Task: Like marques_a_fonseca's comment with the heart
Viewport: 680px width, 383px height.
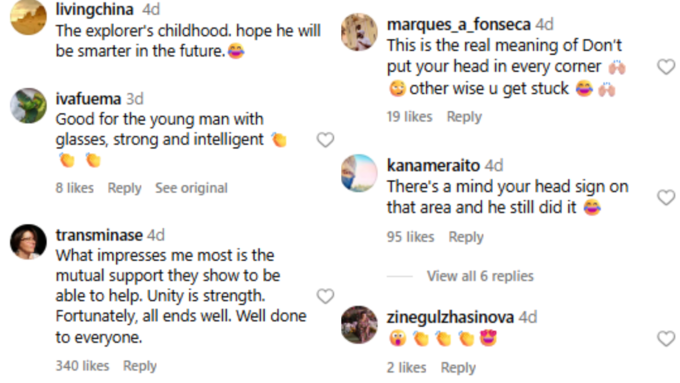Action: pyautogui.click(x=666, y=67)
